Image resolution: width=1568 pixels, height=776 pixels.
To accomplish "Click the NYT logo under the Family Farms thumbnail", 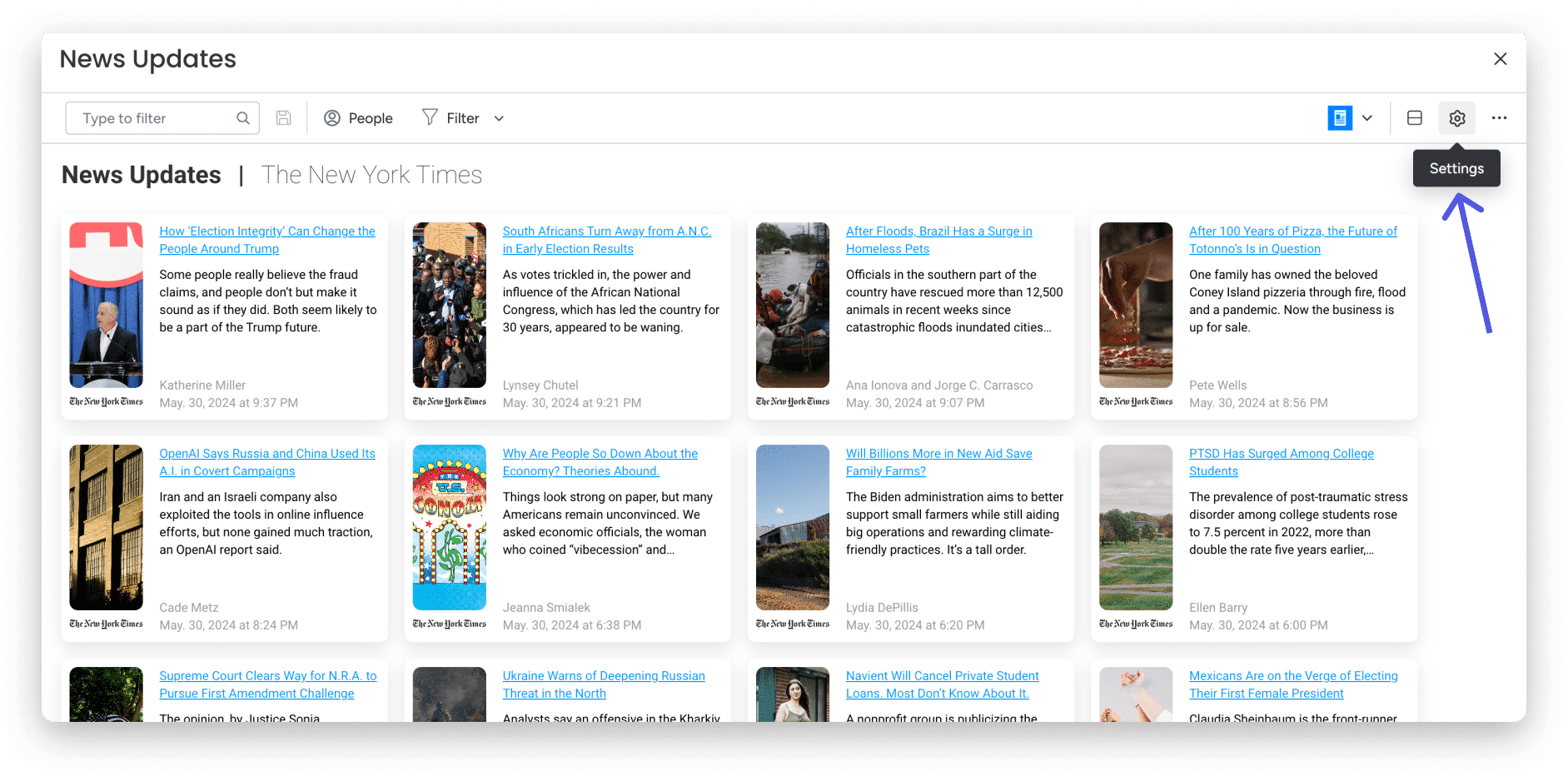I will 793,624.
